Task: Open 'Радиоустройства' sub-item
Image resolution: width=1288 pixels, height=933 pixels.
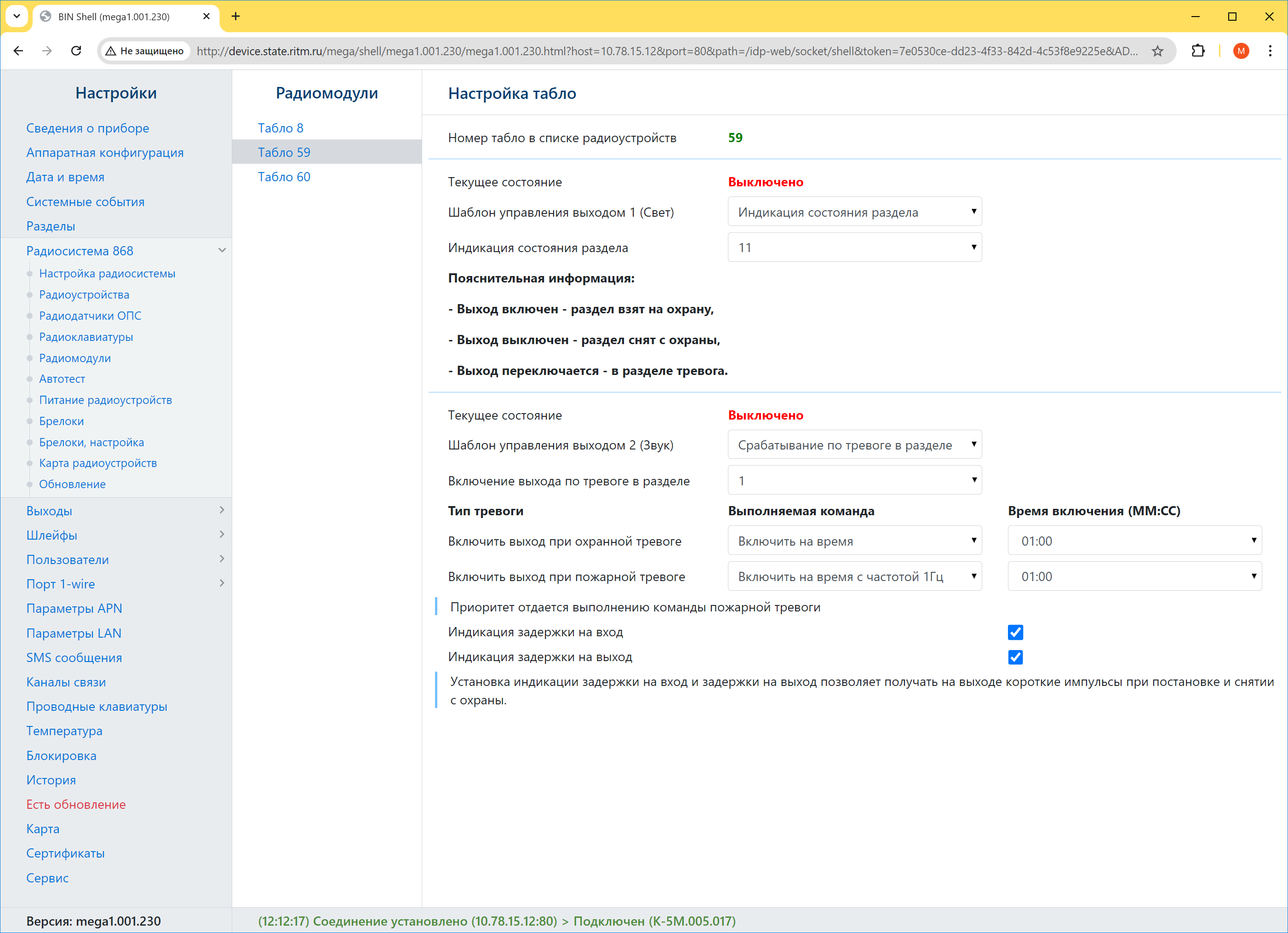Action: pos(84,294)
